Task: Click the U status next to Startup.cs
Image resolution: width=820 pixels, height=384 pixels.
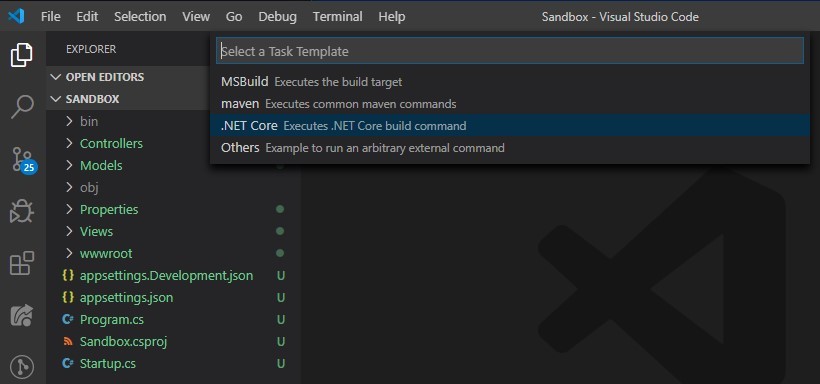Action: pos(281,363)
